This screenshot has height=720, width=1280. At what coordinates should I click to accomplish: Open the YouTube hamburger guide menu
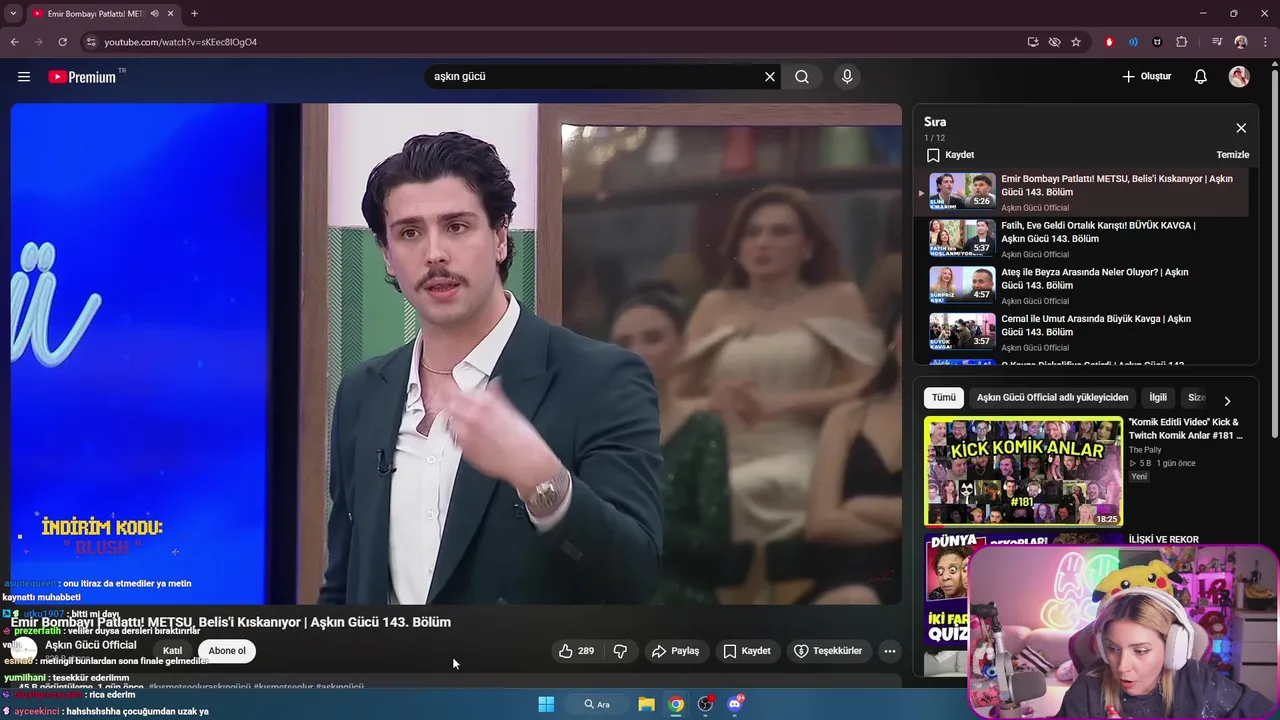click(x=24, y=77)
